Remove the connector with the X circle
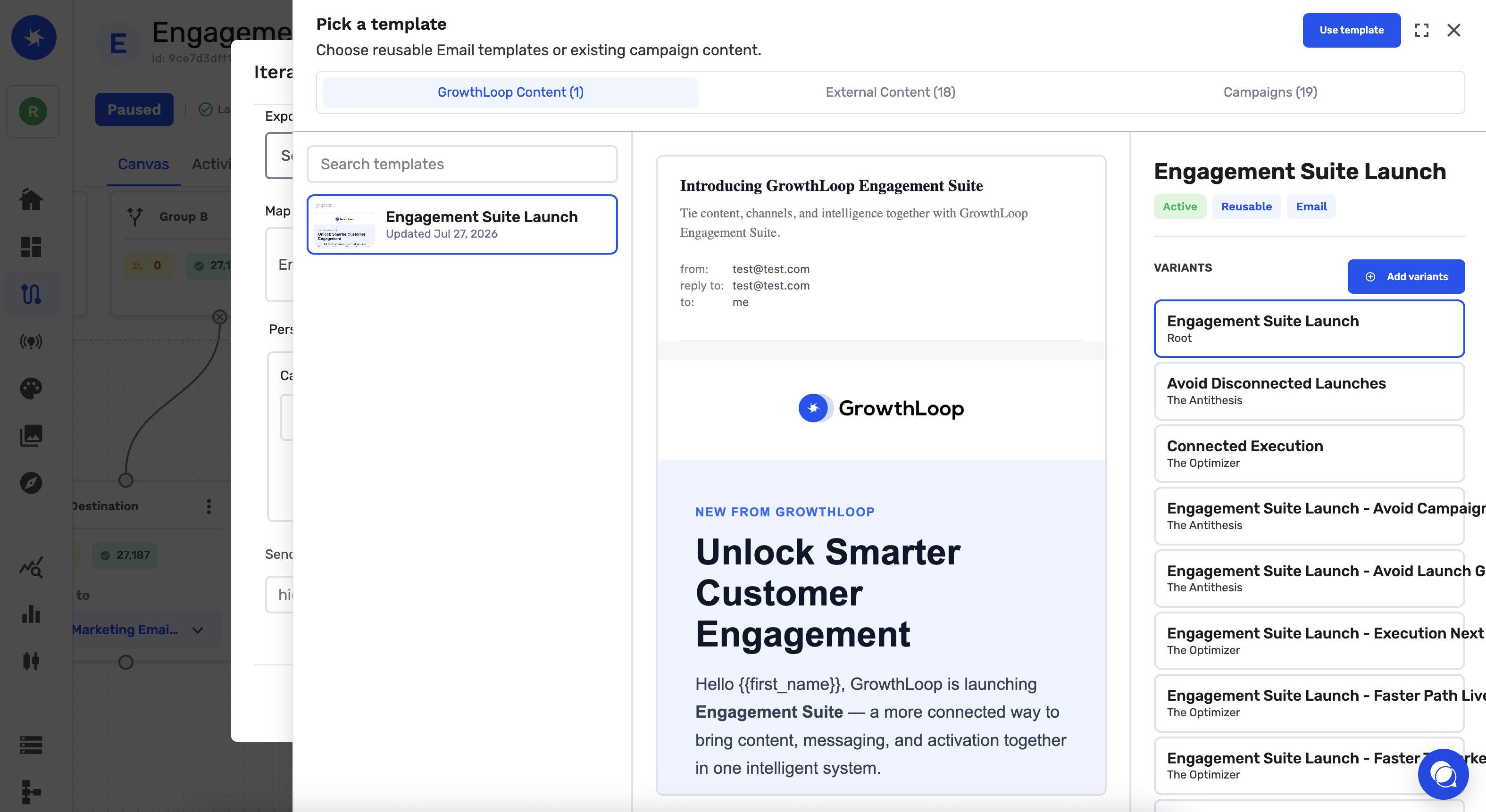Screen dimensions: 1486x812 220,316
